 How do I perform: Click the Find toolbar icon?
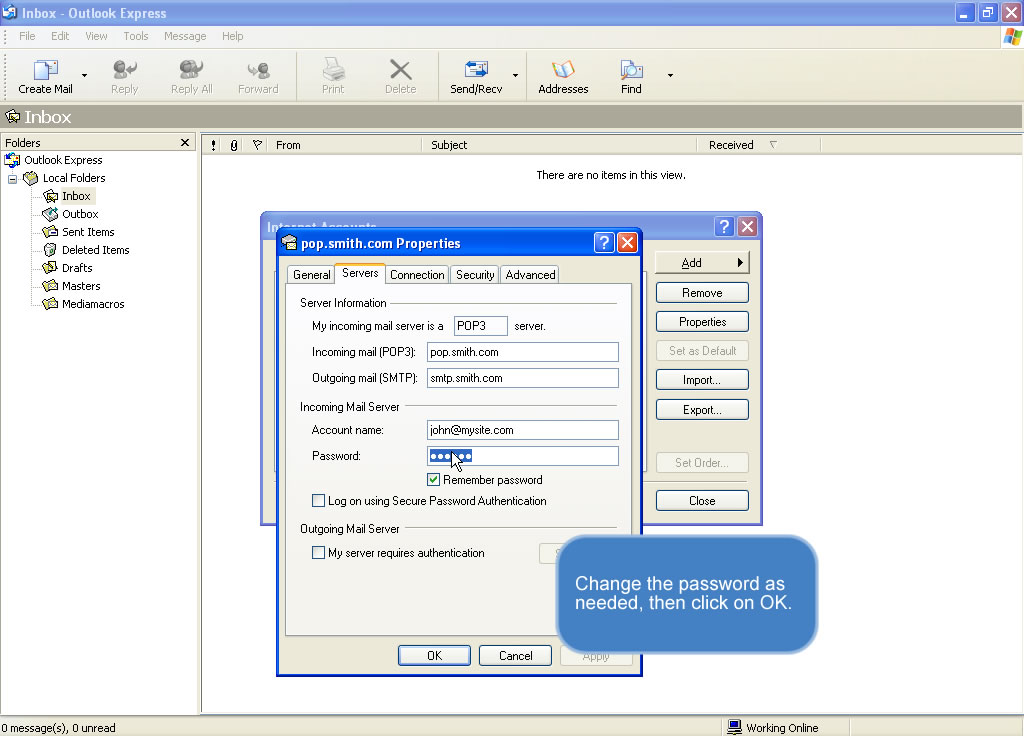click(x=631, y=71)
